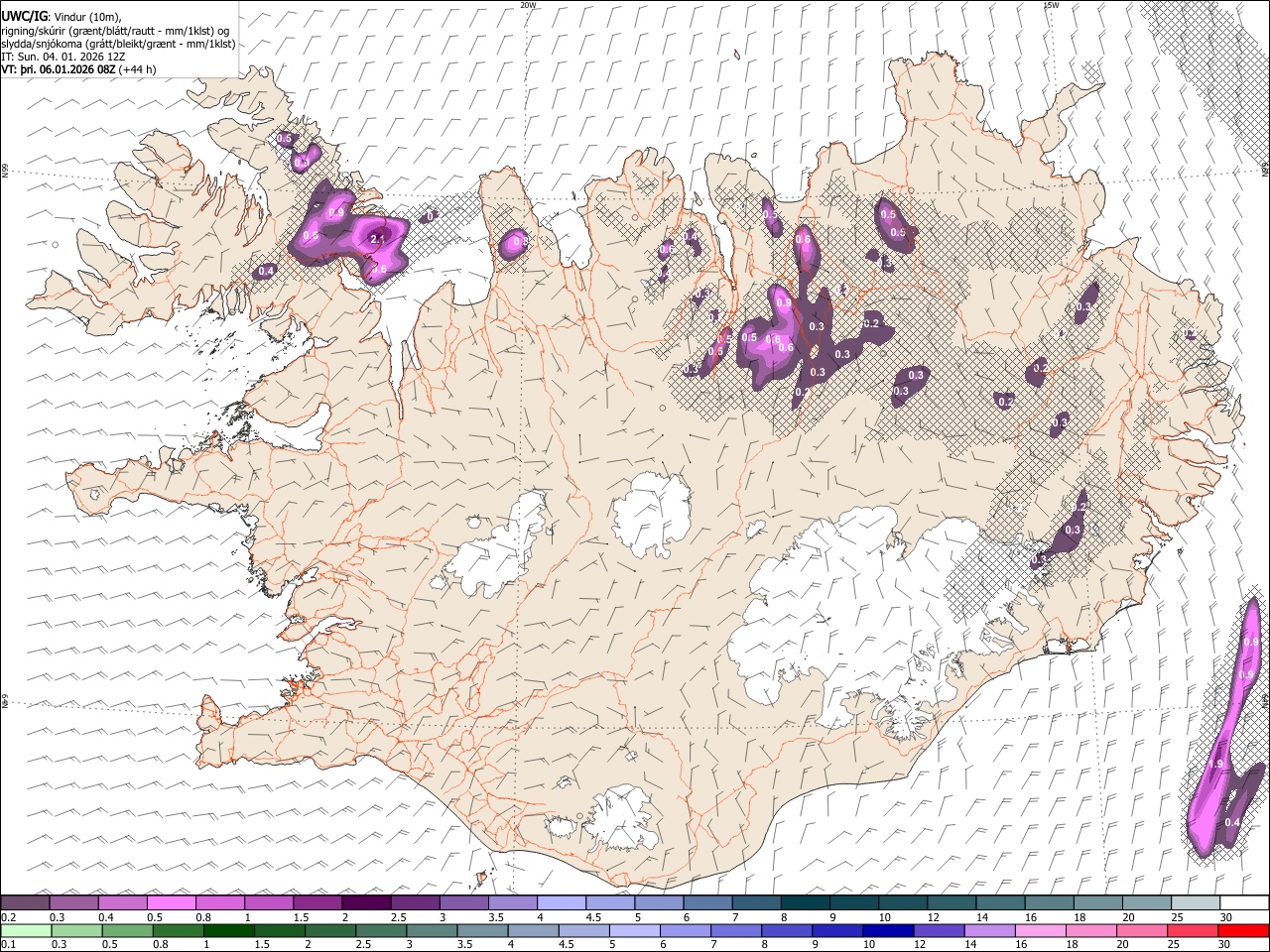Click the 1.9 precipitation label offshore southeast
Screen dimensions: 1270x952
click(1216, 765)
